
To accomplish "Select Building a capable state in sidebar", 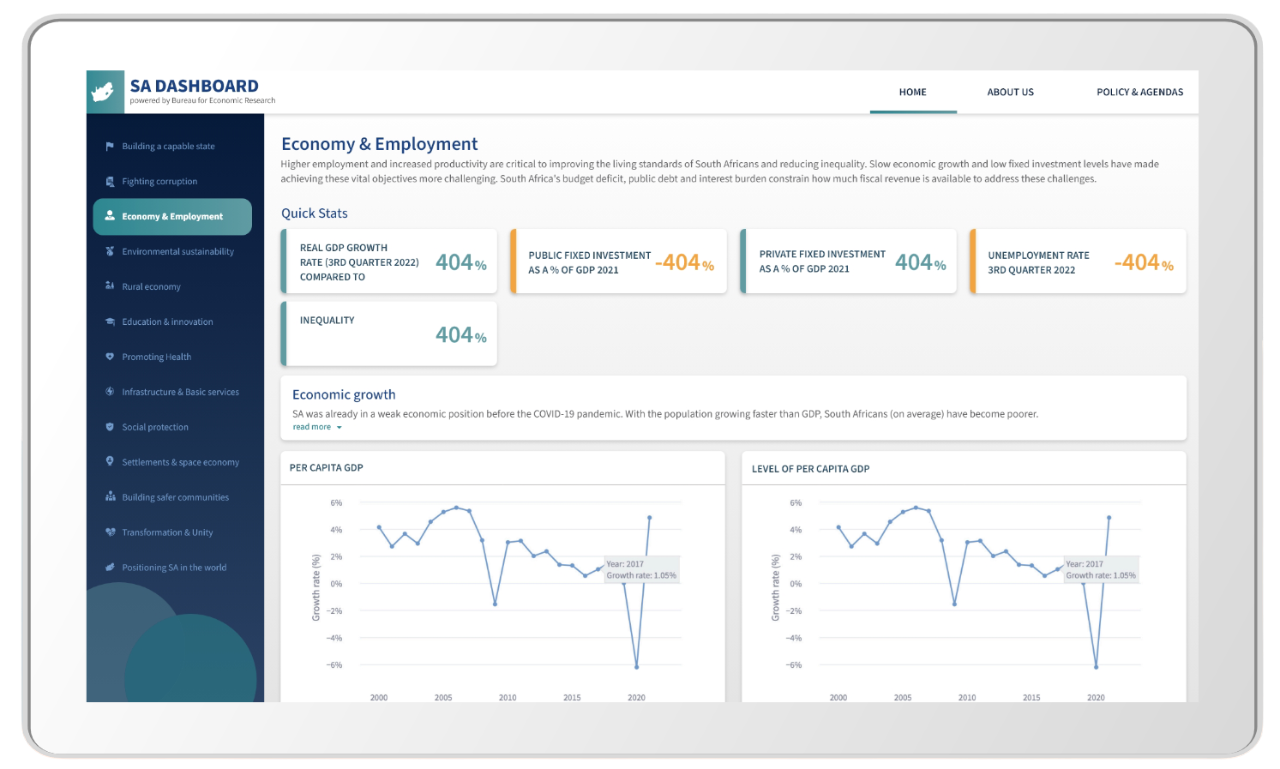I will click(x=168, y=146).
